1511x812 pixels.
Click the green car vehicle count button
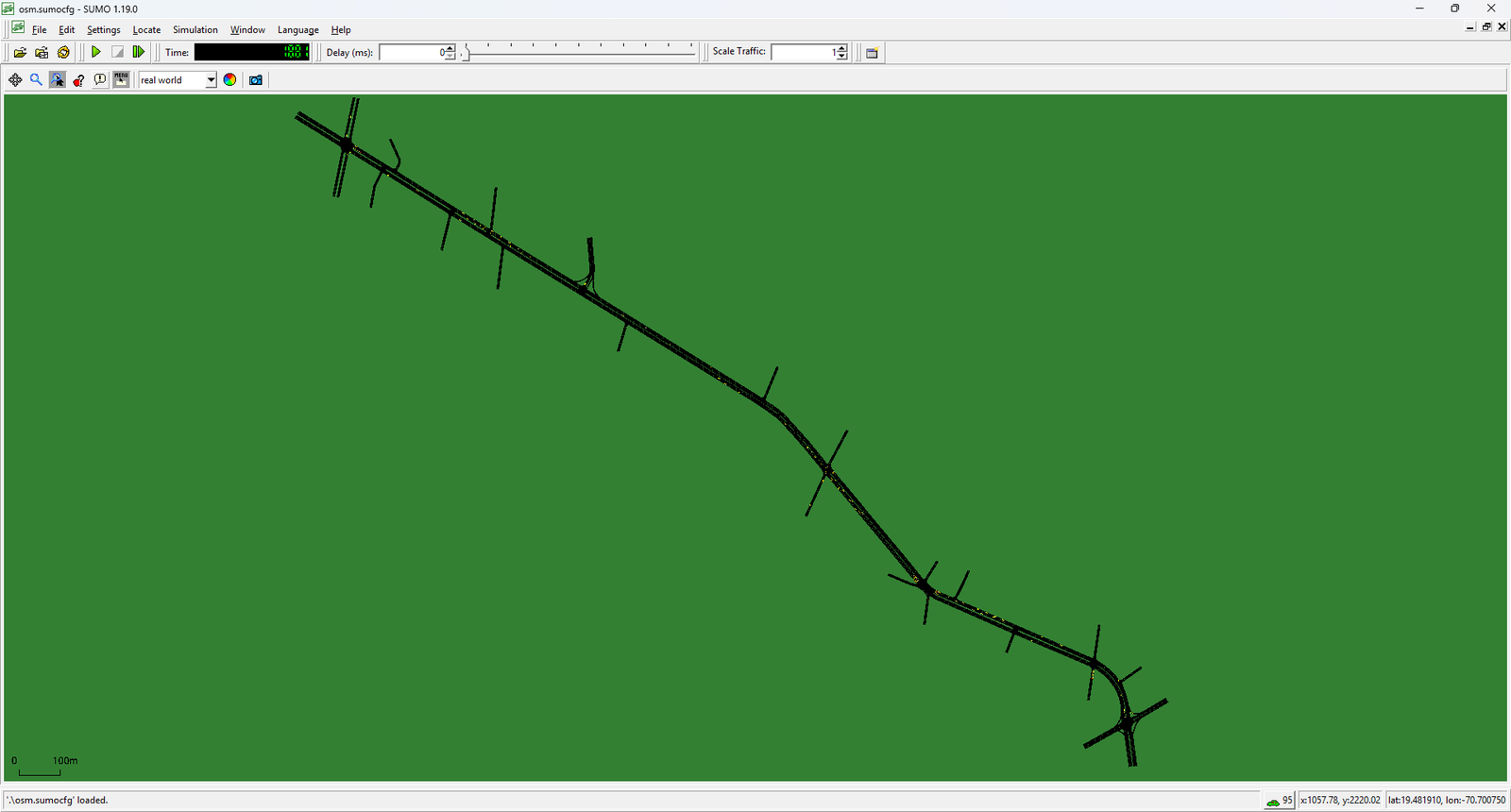tap(1280, 801)
